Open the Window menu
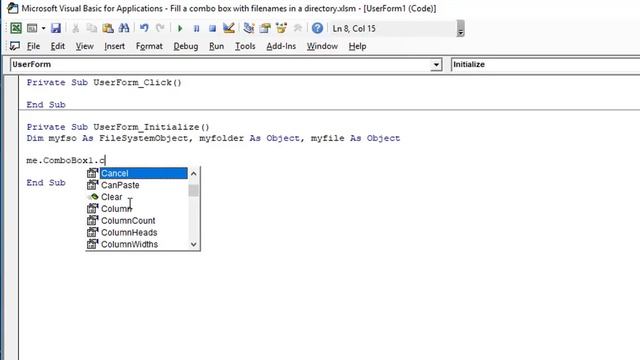 322,46
